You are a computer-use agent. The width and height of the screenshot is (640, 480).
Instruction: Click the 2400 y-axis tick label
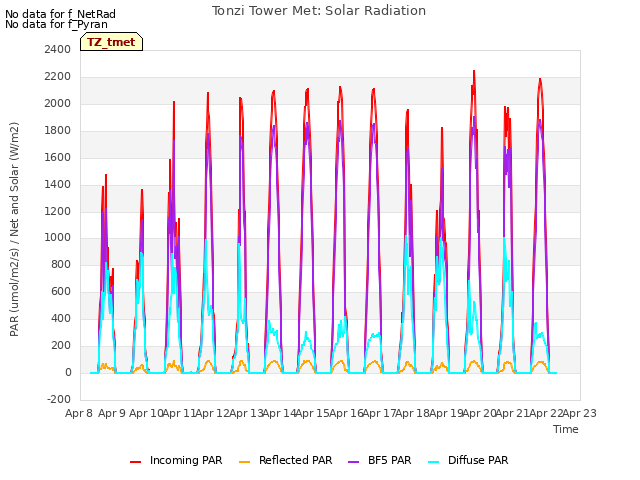pos(57,50)
